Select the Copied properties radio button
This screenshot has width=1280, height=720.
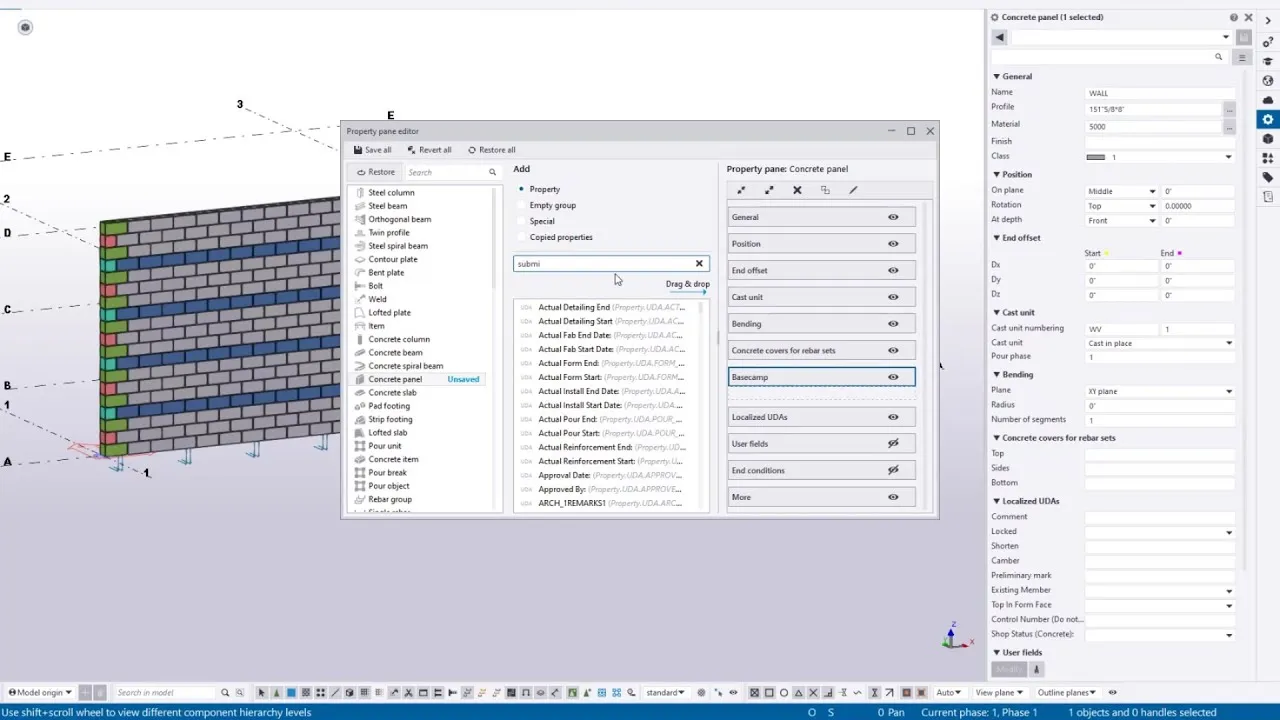click(x=521, y=237)
